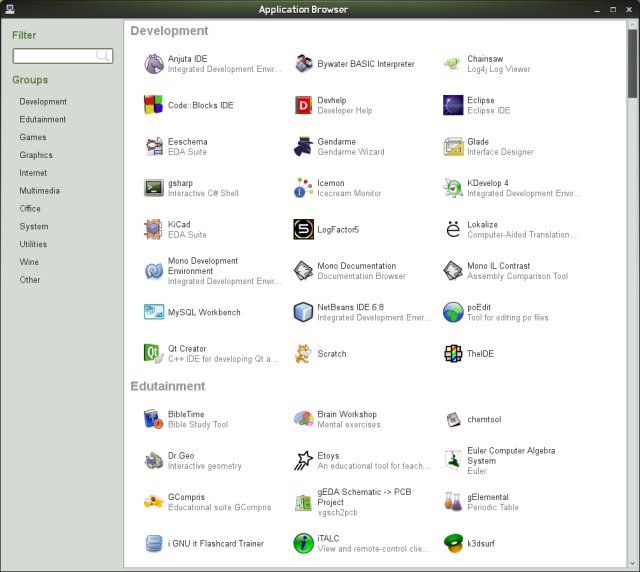Open Mono Documentation browser icon
This screenshot has height=572, width=640.
tap(303, 271)
